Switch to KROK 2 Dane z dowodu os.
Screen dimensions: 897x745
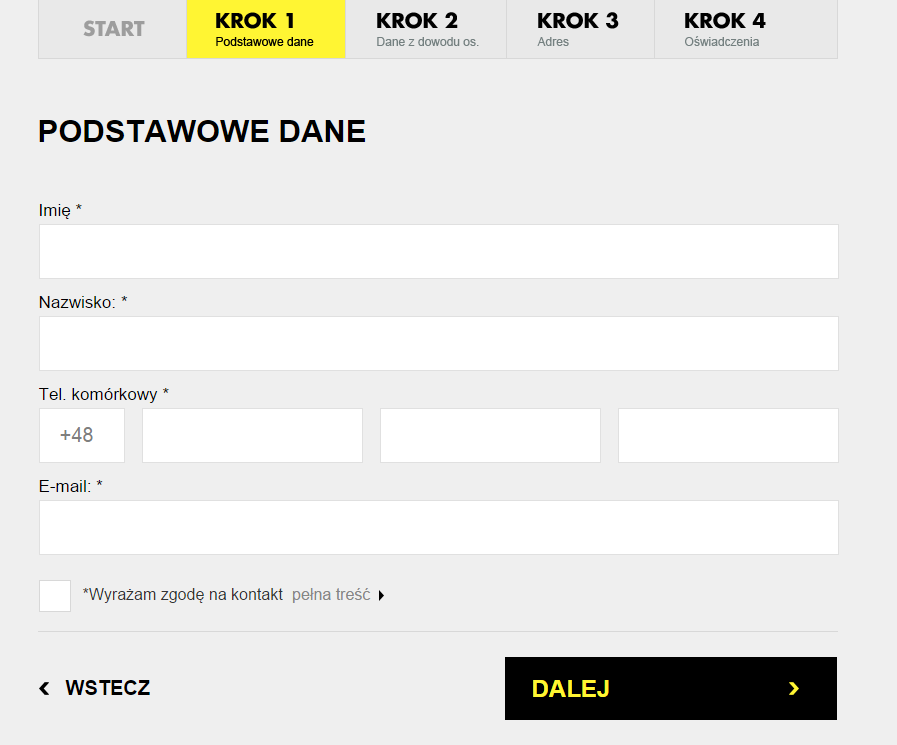click(x=426, y=29)
